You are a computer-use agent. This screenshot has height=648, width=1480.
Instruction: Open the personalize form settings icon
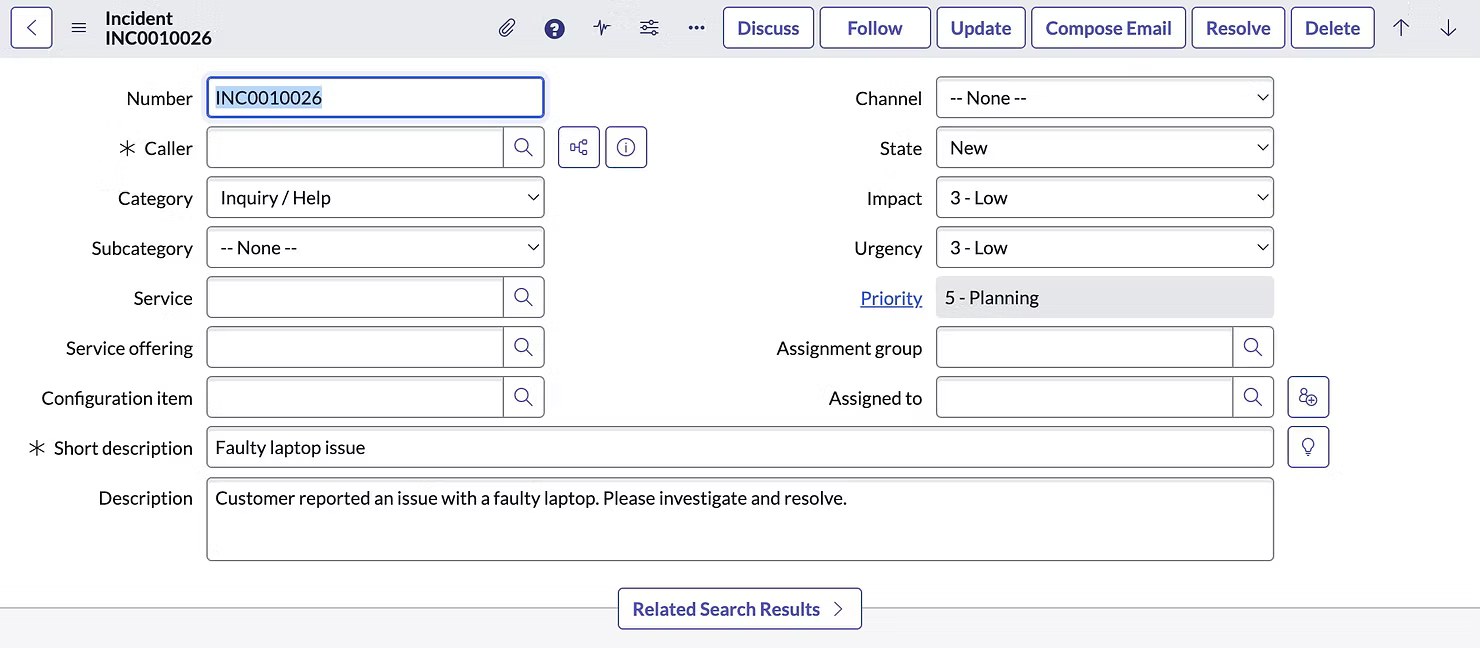pos(649,27)
